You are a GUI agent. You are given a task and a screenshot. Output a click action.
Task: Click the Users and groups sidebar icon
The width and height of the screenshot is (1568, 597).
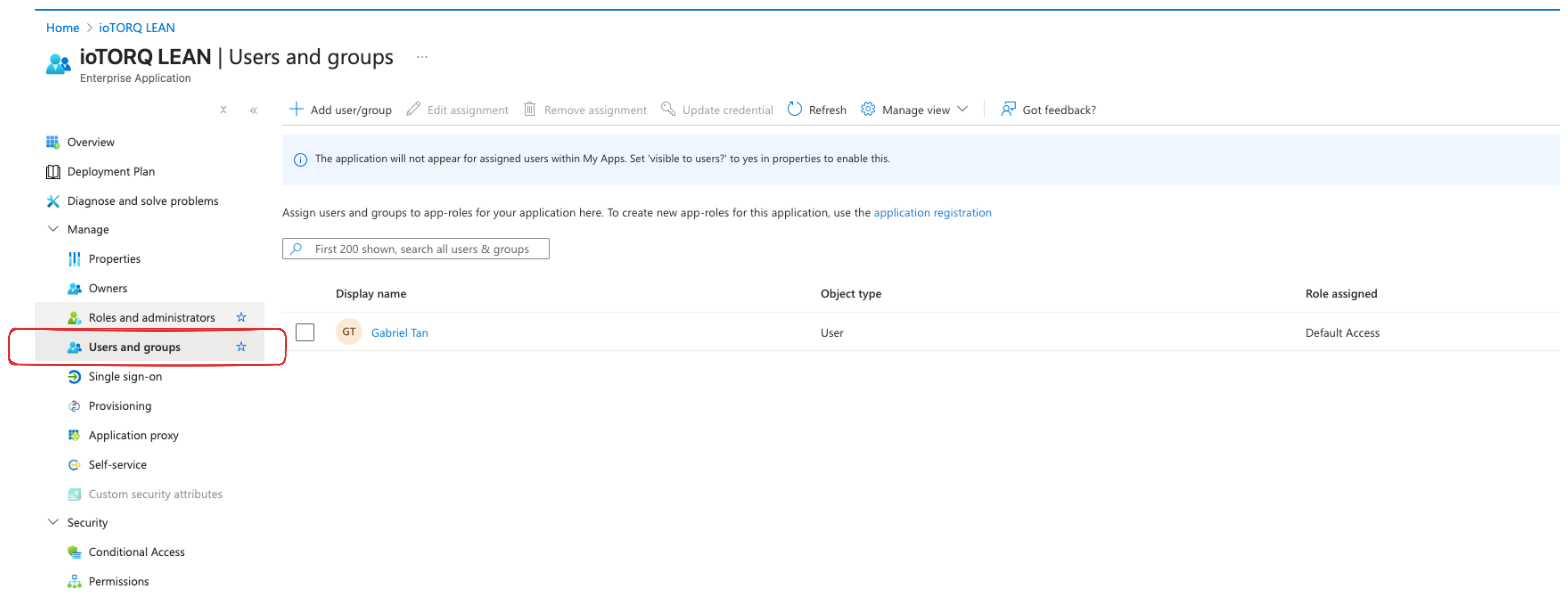74,347
